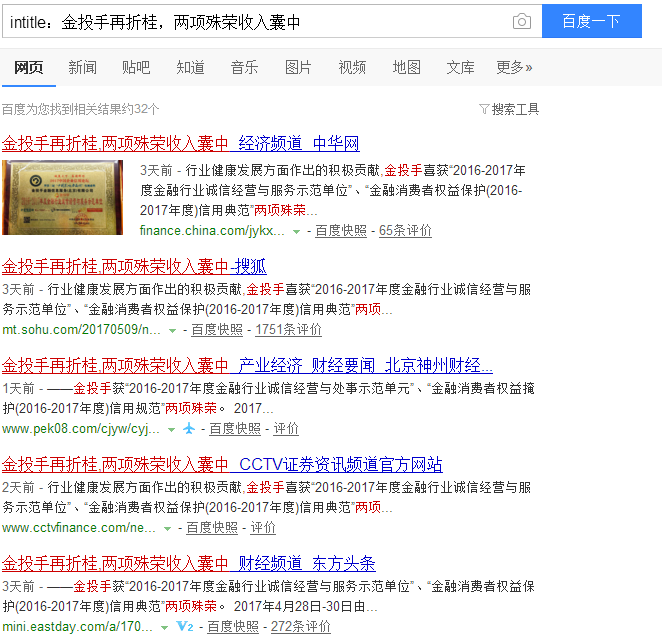Expand the dropdown arrow next to www.cctvfinance.com
The height and width of the screenshot is (644, 662).
click(x=167, y=528)
